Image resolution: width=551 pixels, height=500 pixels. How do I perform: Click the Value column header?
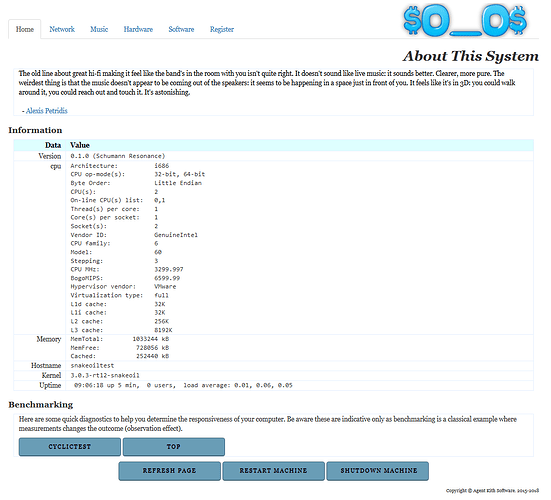point(80,145)
